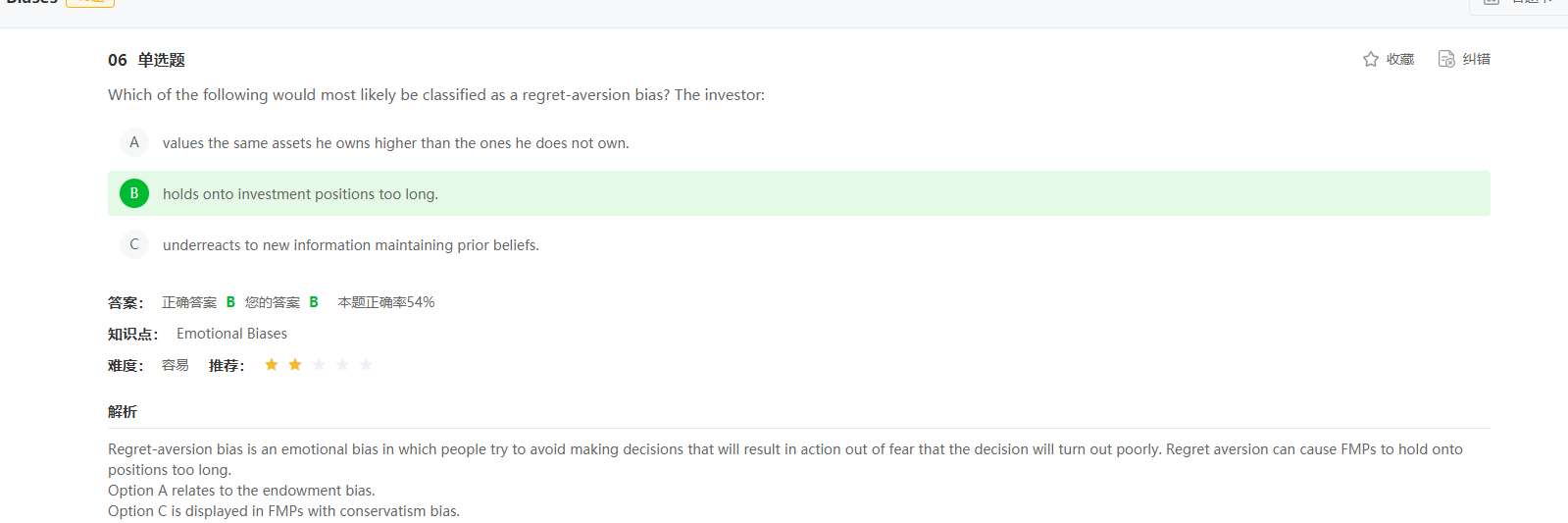Click the 解析 explanation heading
This screenshot has height=523, width=1568.
click(x=123, y=412)
